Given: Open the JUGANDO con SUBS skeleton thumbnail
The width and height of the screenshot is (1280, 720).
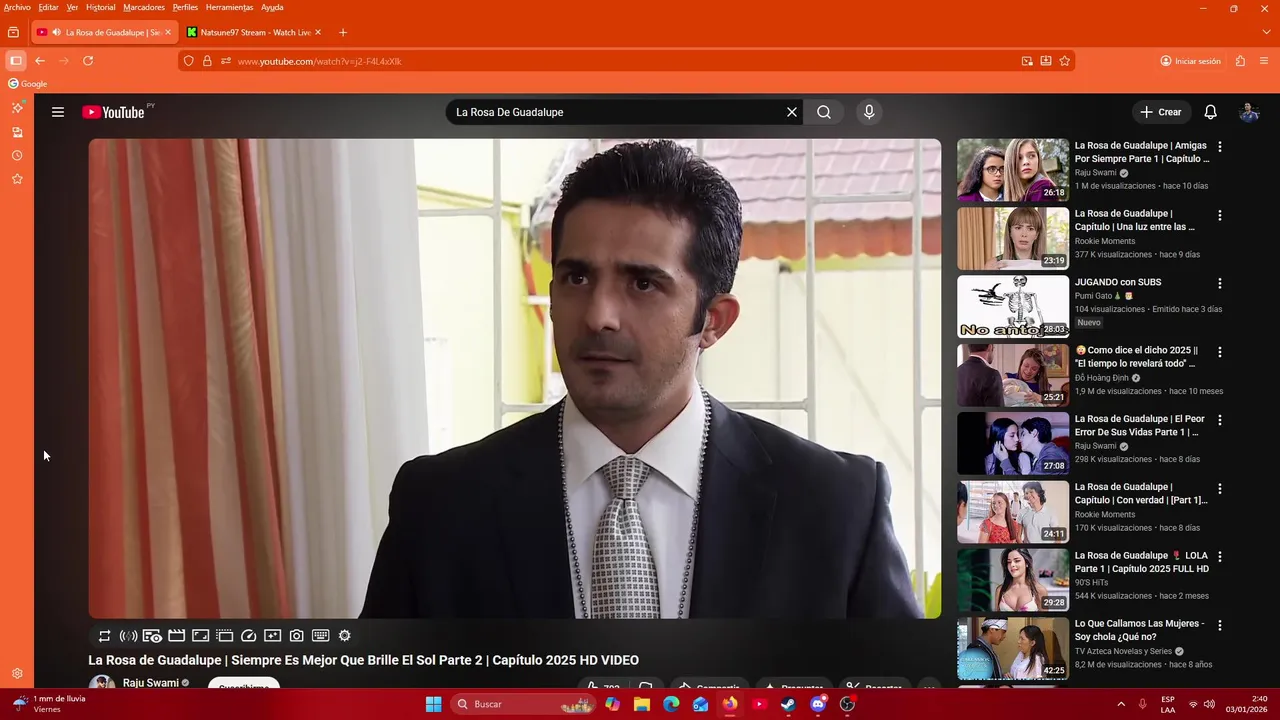Looking at the screenshot, I should click(1013, 307).
